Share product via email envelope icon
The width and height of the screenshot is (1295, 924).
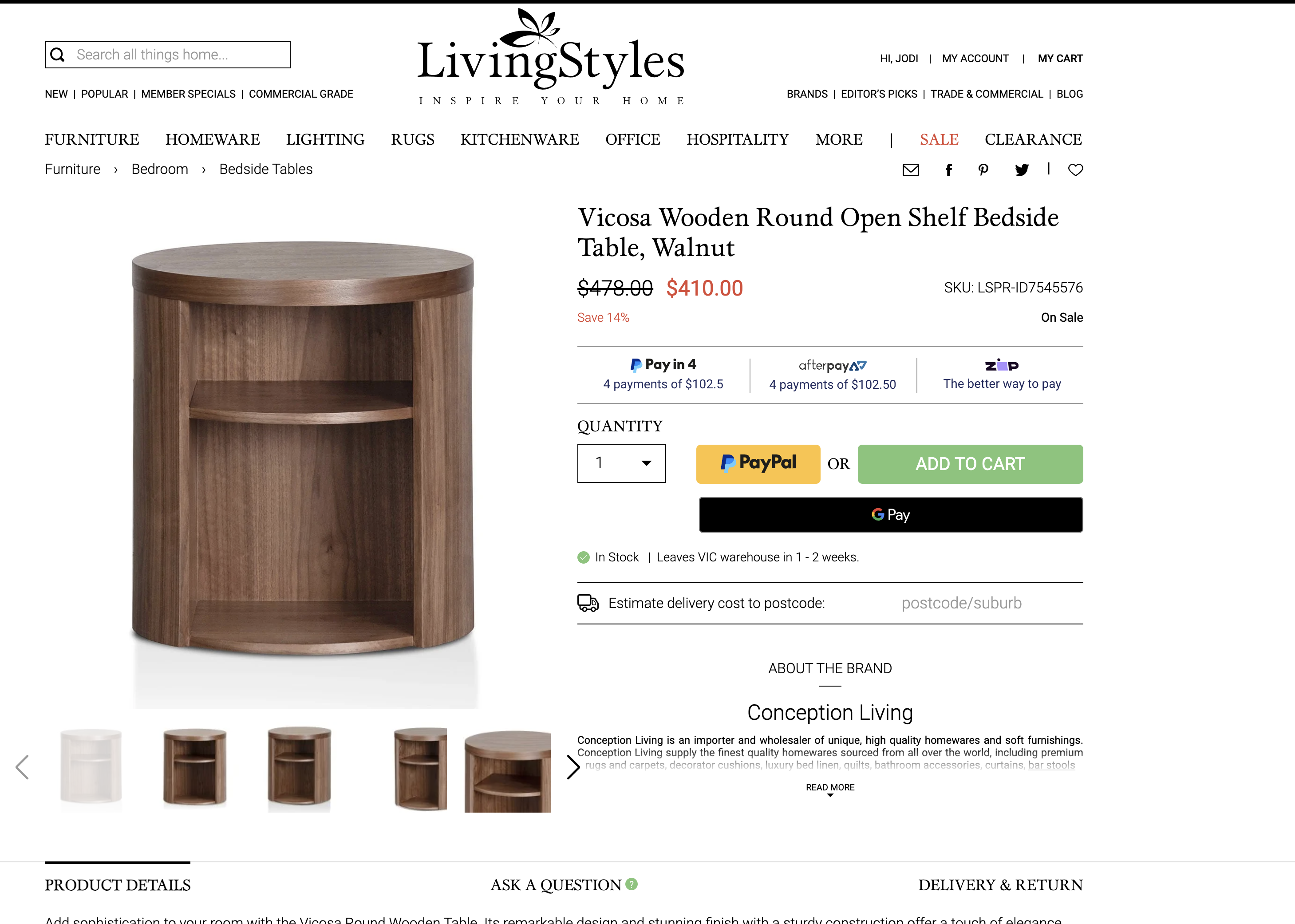910,170
